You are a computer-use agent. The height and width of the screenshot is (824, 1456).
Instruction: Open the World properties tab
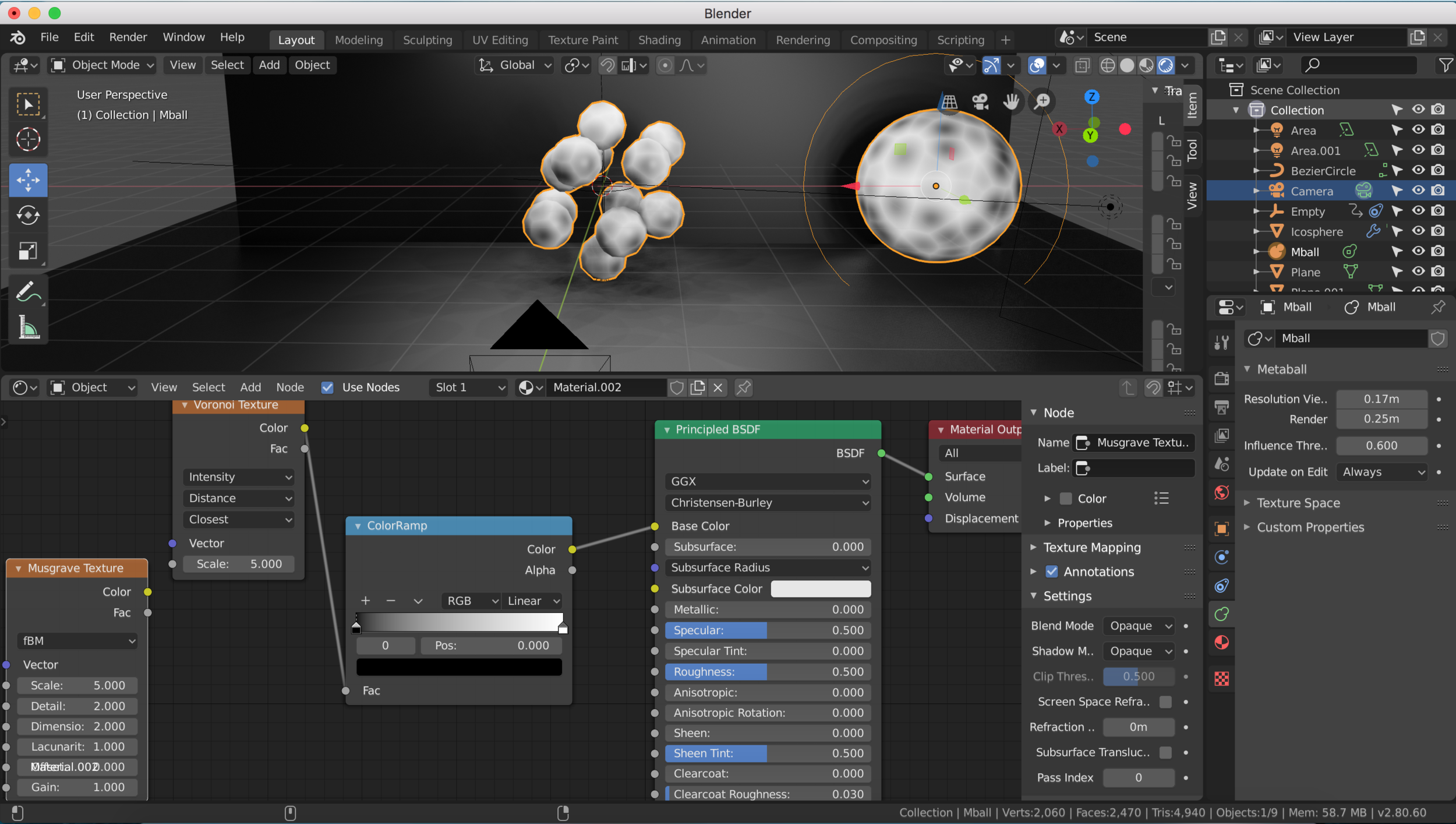click(1222, 493)
